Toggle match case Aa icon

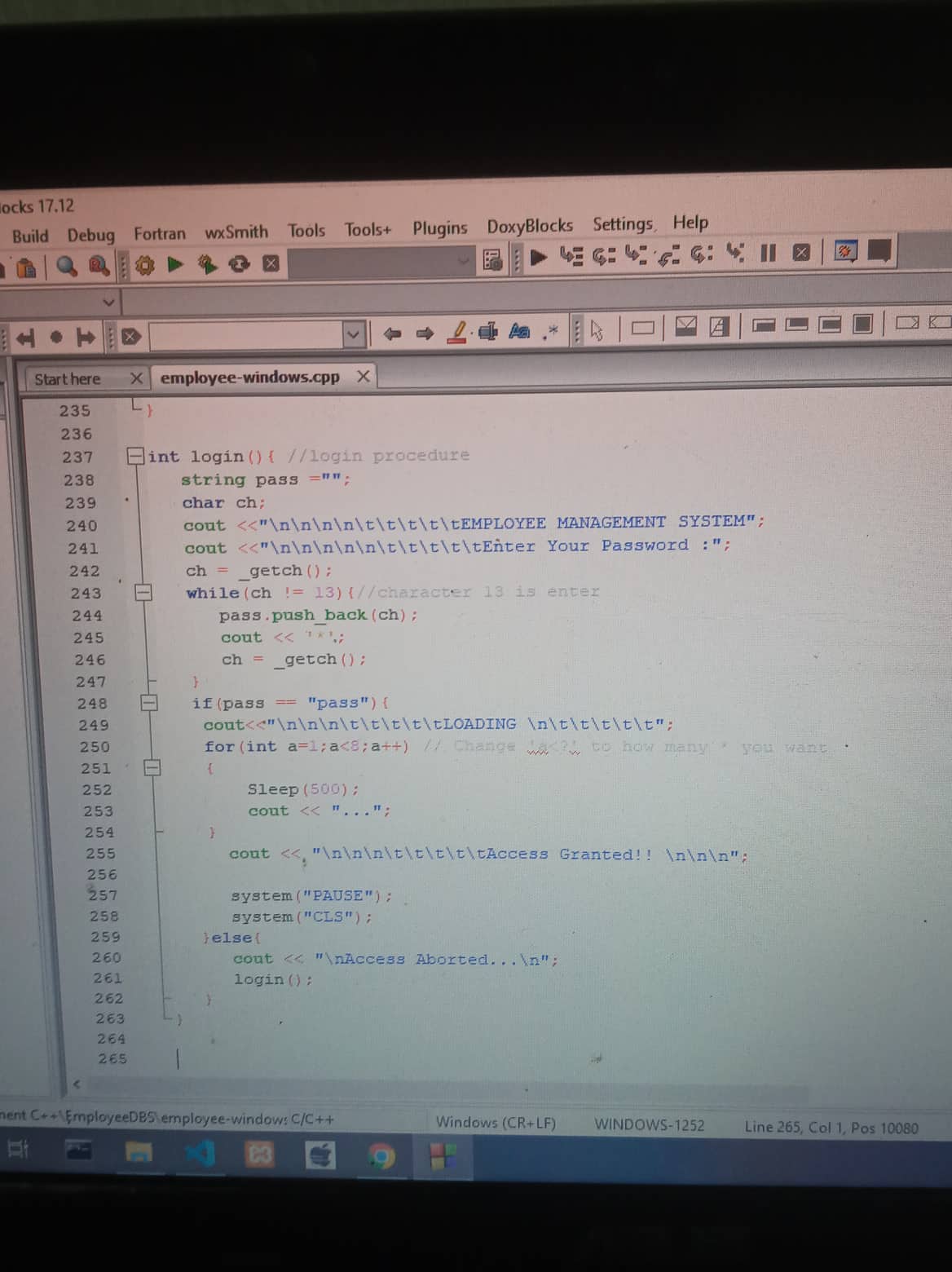coord(519,331)
